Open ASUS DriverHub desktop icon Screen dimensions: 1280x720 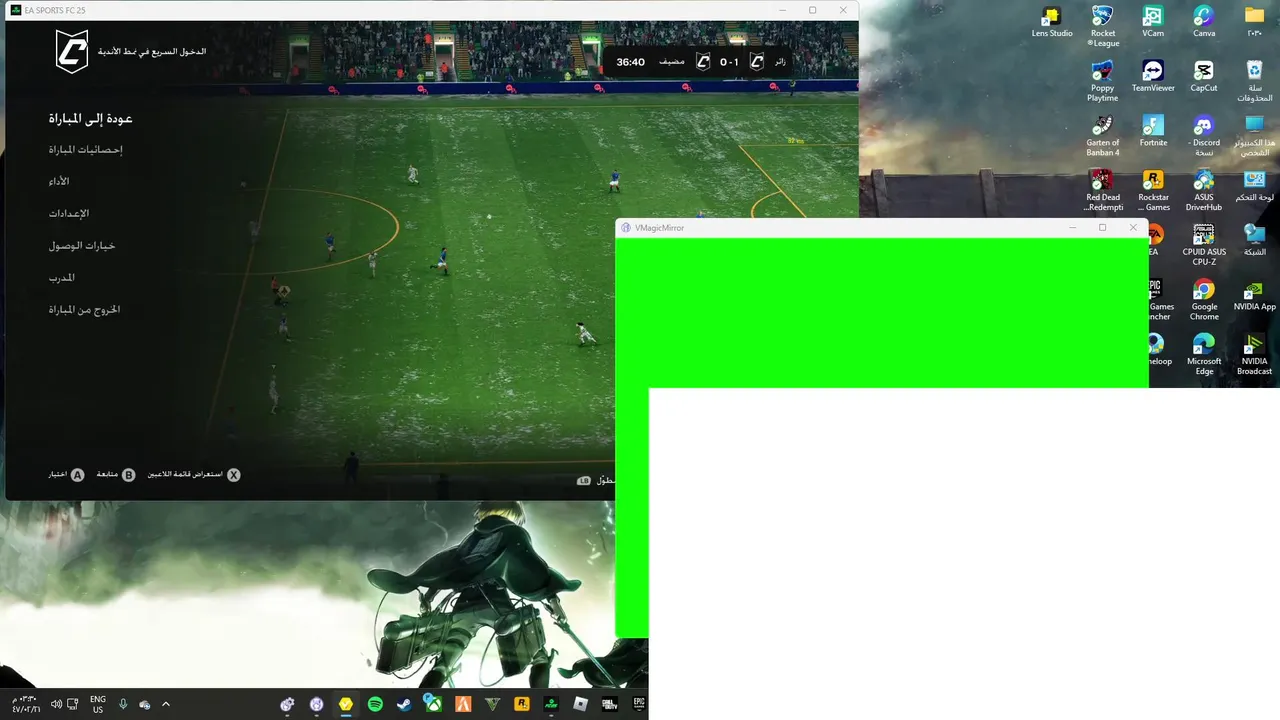click(1204, 190)
